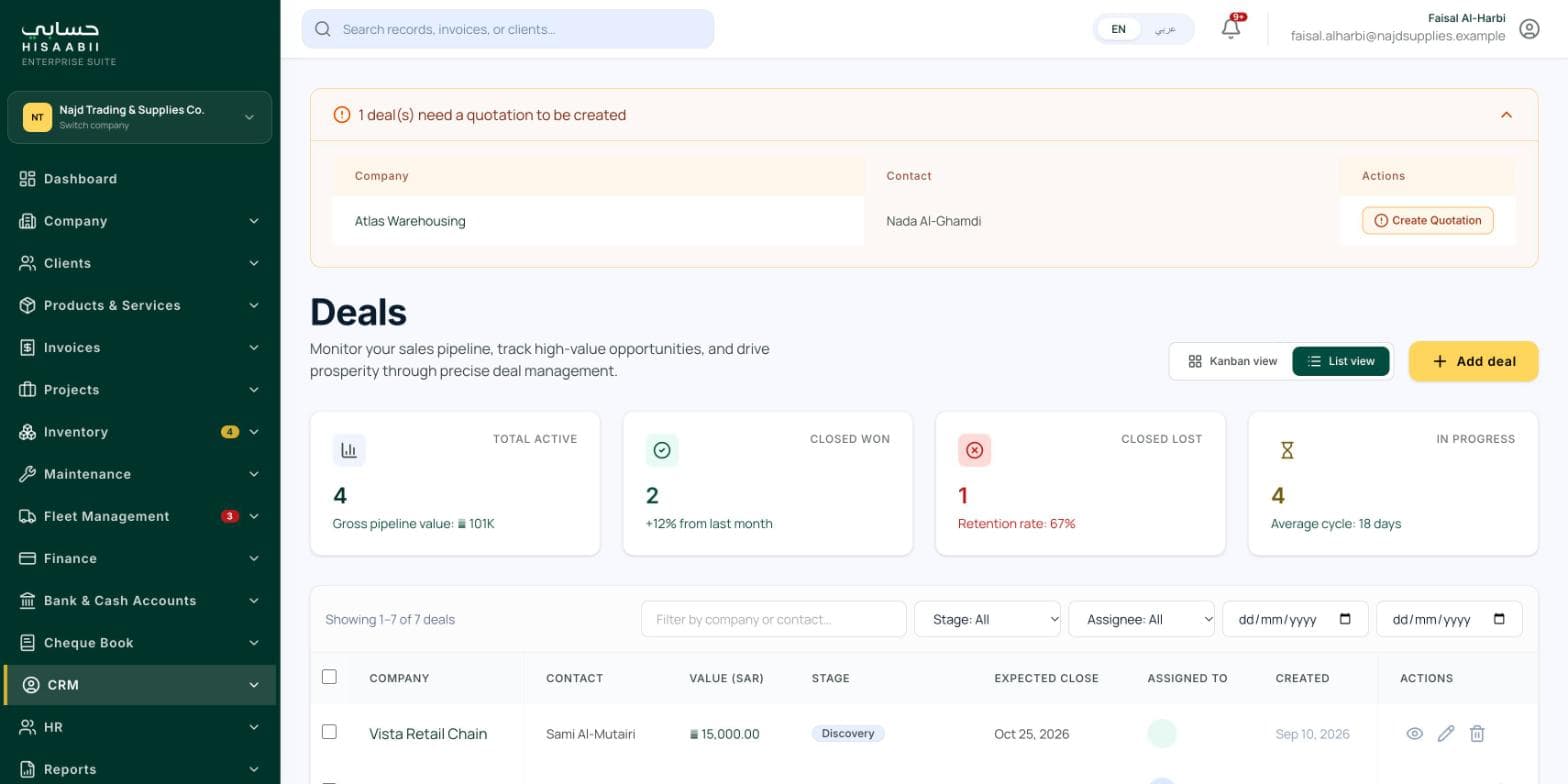
Task: Collapse the quotation needed banner
Action: point(1506,115)
